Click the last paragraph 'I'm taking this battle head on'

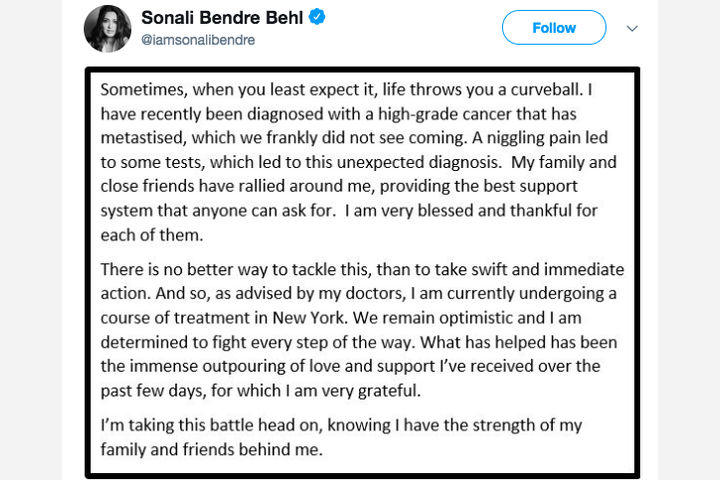point(340,437)
